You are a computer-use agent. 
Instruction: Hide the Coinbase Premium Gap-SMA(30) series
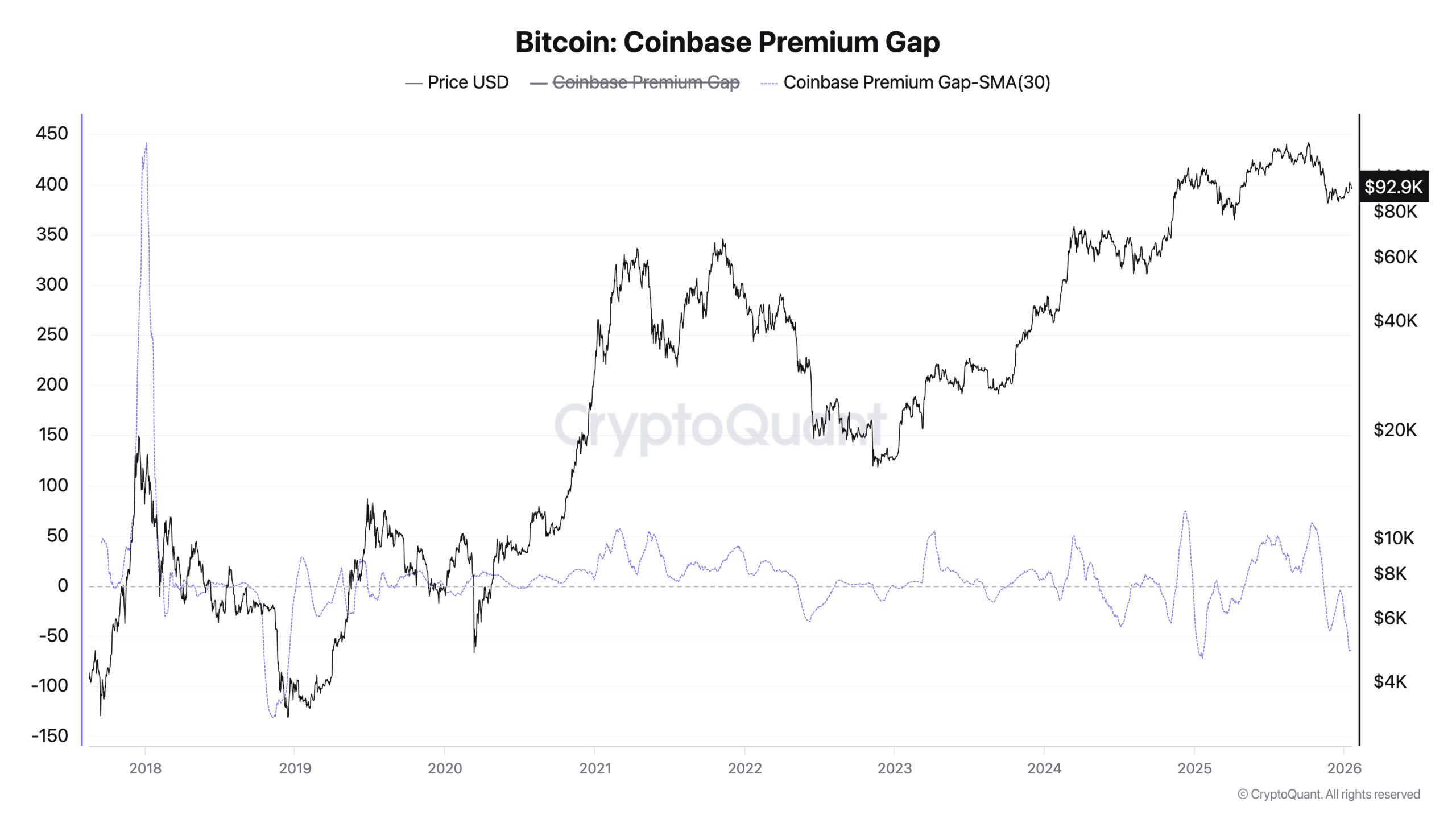pyautogui.click(x=916, y=82)
